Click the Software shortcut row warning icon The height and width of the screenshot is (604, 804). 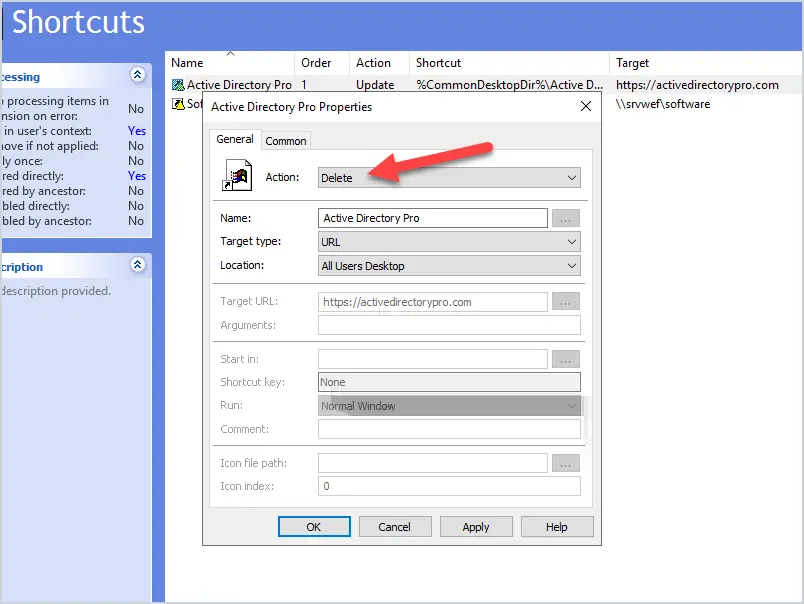pyautogui.click(x=178, y=104)
